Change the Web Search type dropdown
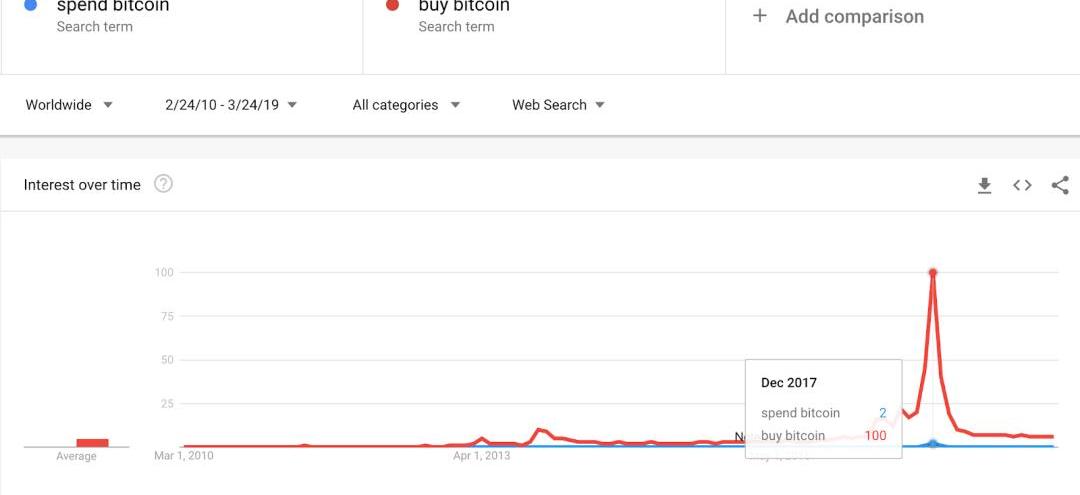Screen dimensions: 1080x495 [x=558, y=105]
